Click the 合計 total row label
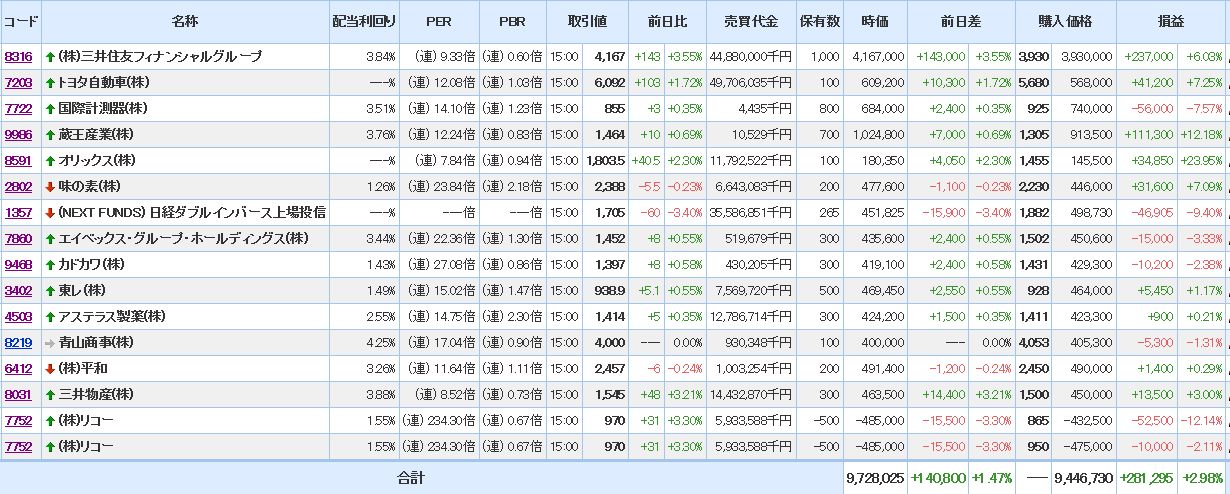This screenshot has height=494, width=1230. (x=410, y=478)
